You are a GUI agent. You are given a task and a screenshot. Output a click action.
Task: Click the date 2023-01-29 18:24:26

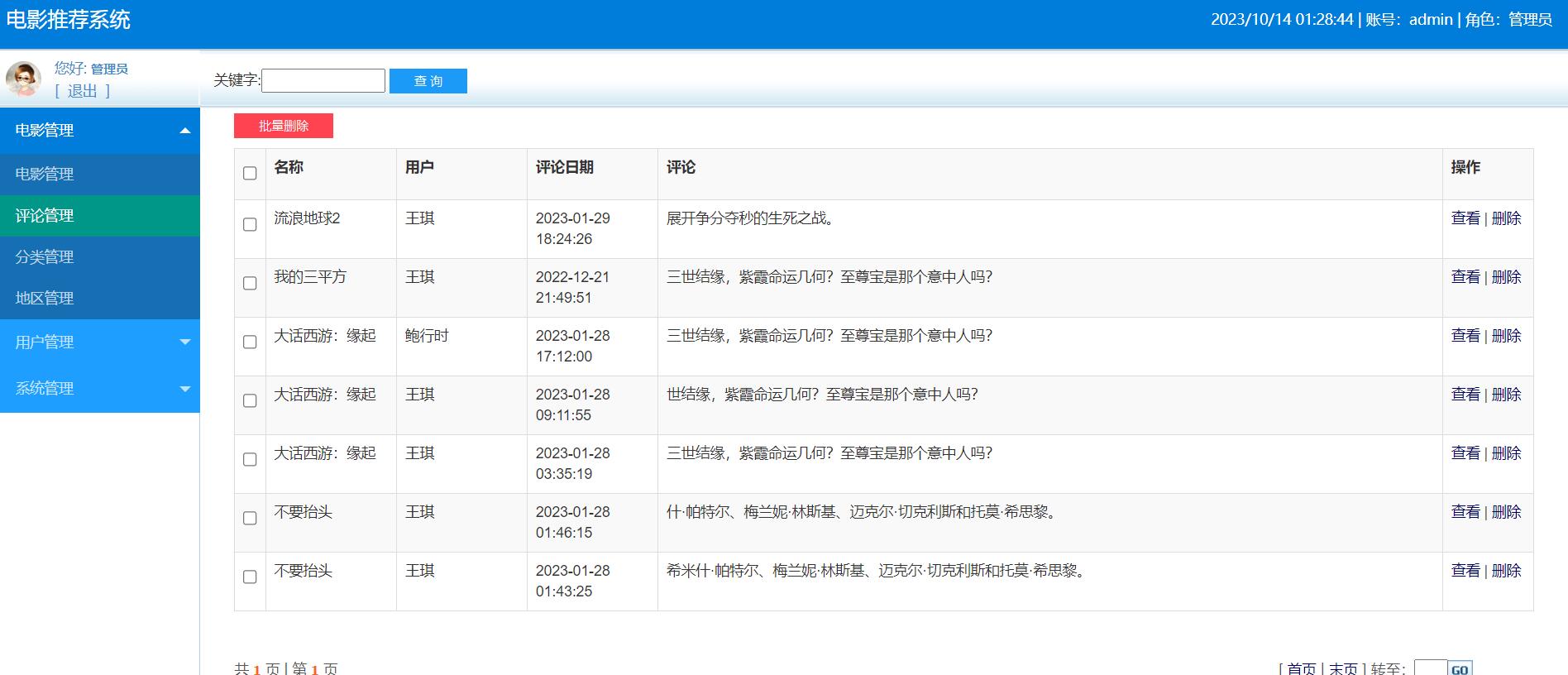click(x=573, y=228)
